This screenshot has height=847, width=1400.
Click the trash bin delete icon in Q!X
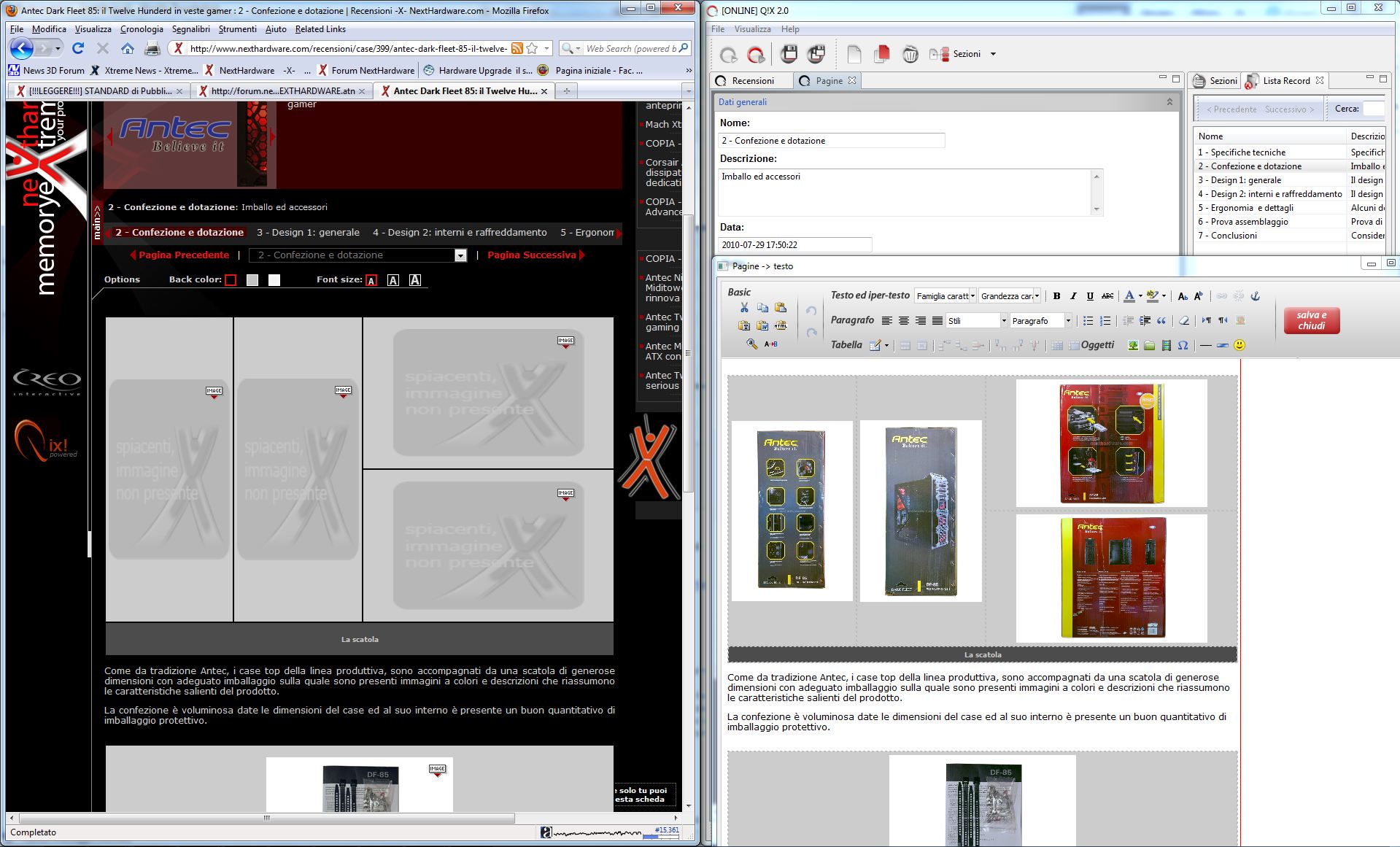tap(910, 54)
